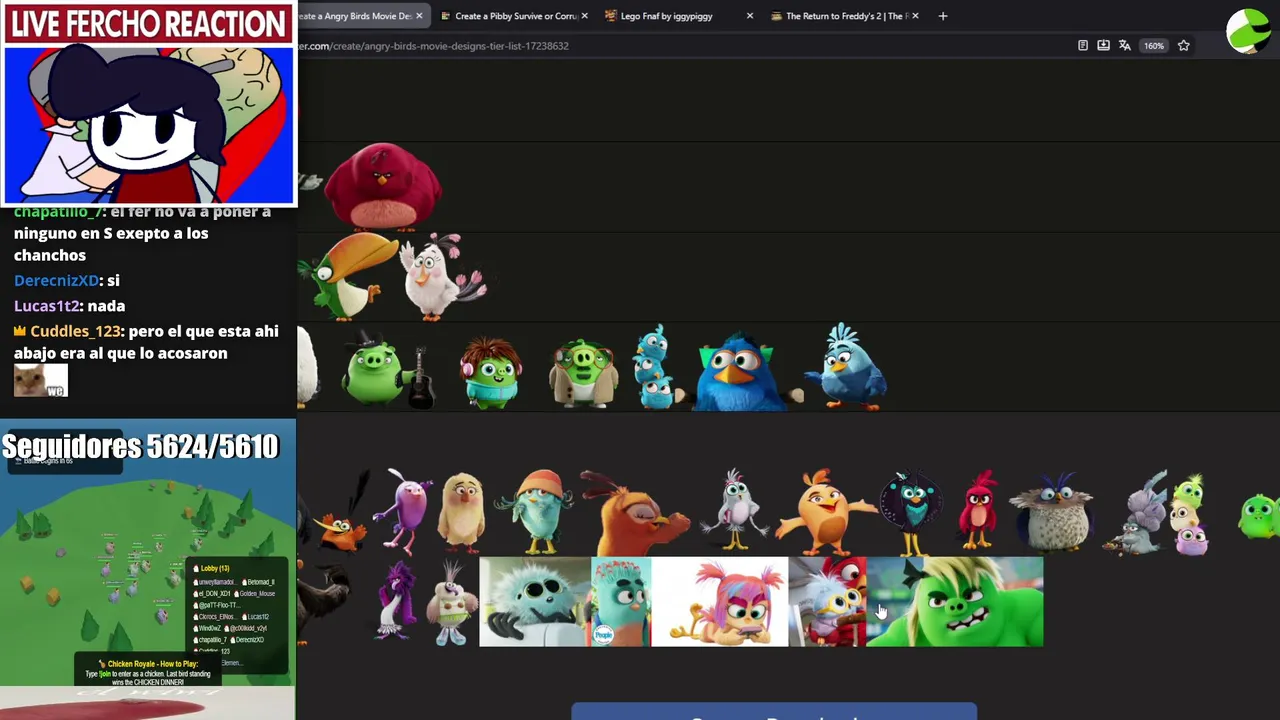Image resolution: width=1280 pixels, height=720 pixels.
Task: Click the install app icon in address bar
Action: click(x=1103, y=46)
